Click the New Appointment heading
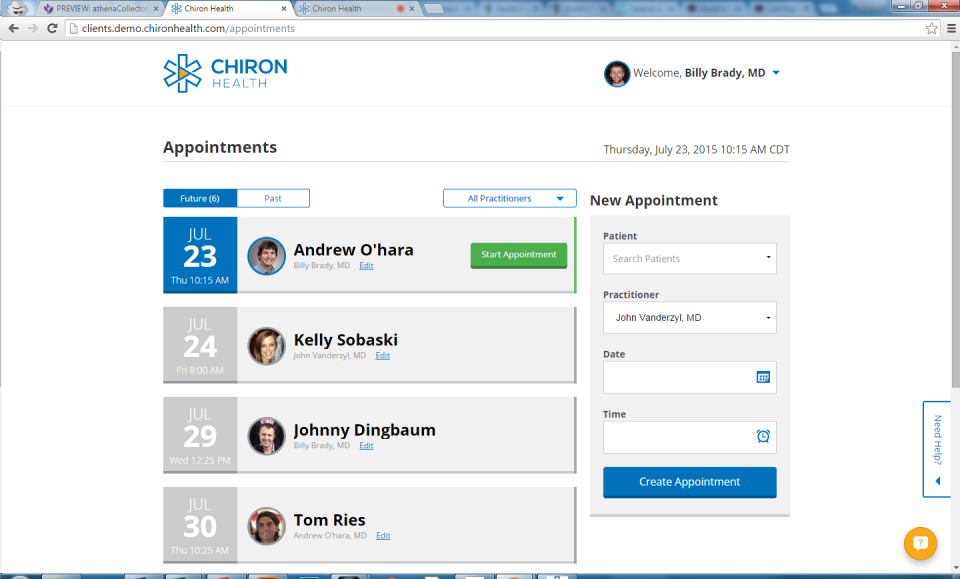960x579 pixels. click(653, 201)
